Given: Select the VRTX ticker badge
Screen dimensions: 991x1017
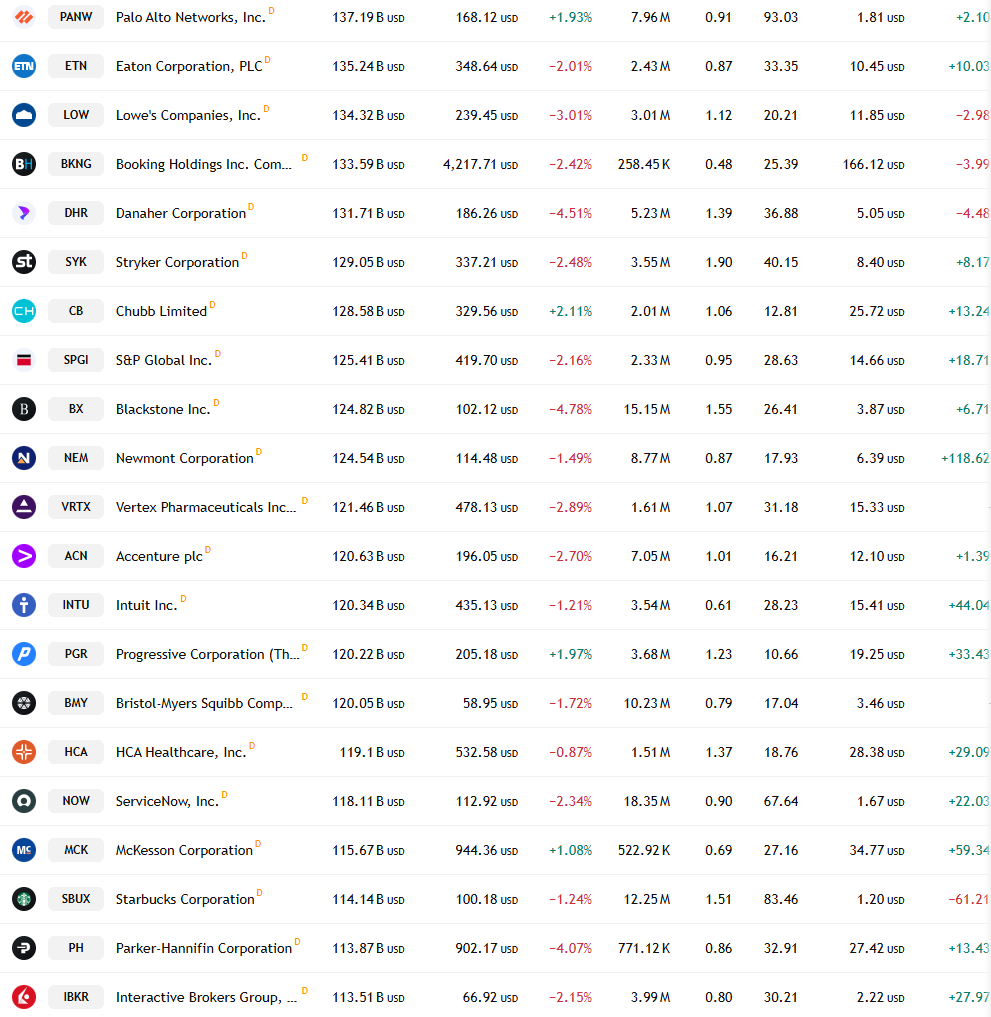Looking at the screenshot, I should 76,507.
